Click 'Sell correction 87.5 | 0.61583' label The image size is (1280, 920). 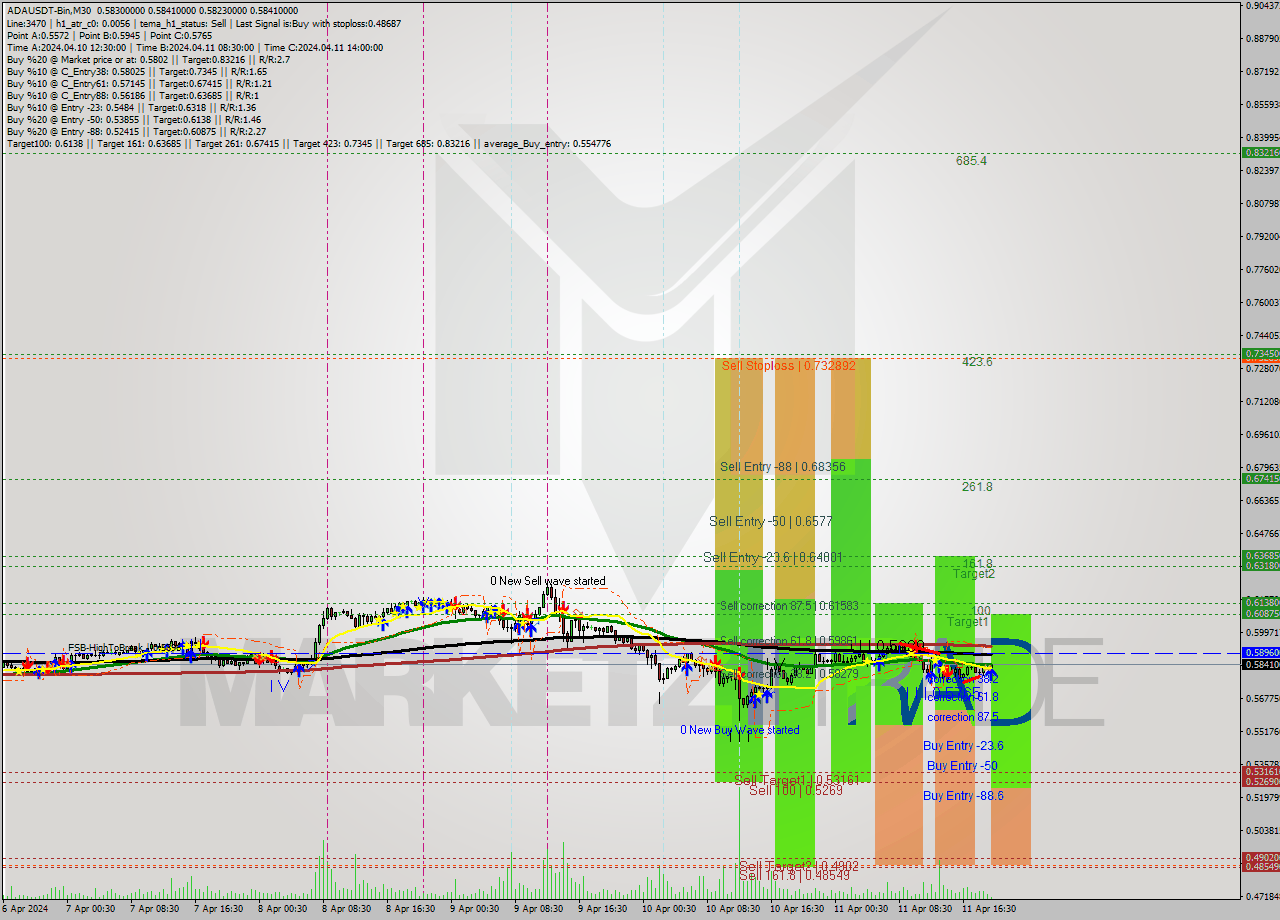click(x=789, y=606)
